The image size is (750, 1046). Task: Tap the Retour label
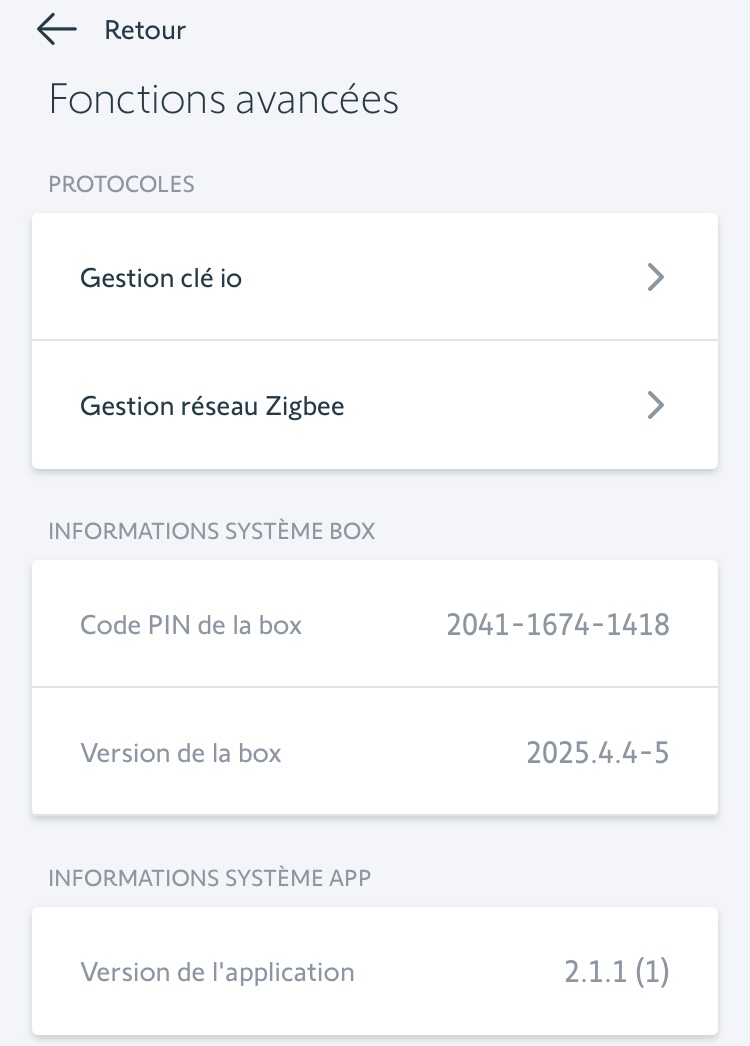pos(145,30)
